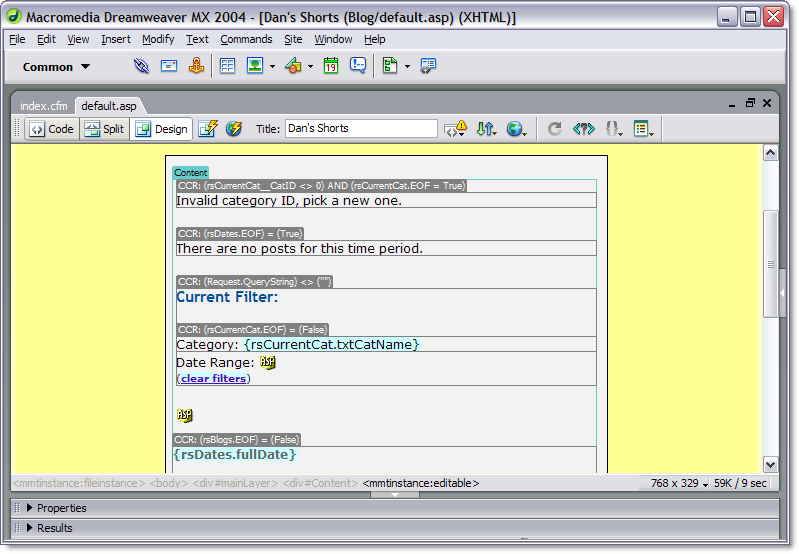This screenshot has height=554, width=799.
Task: Expand the Results panel
Action: point(30,528)
